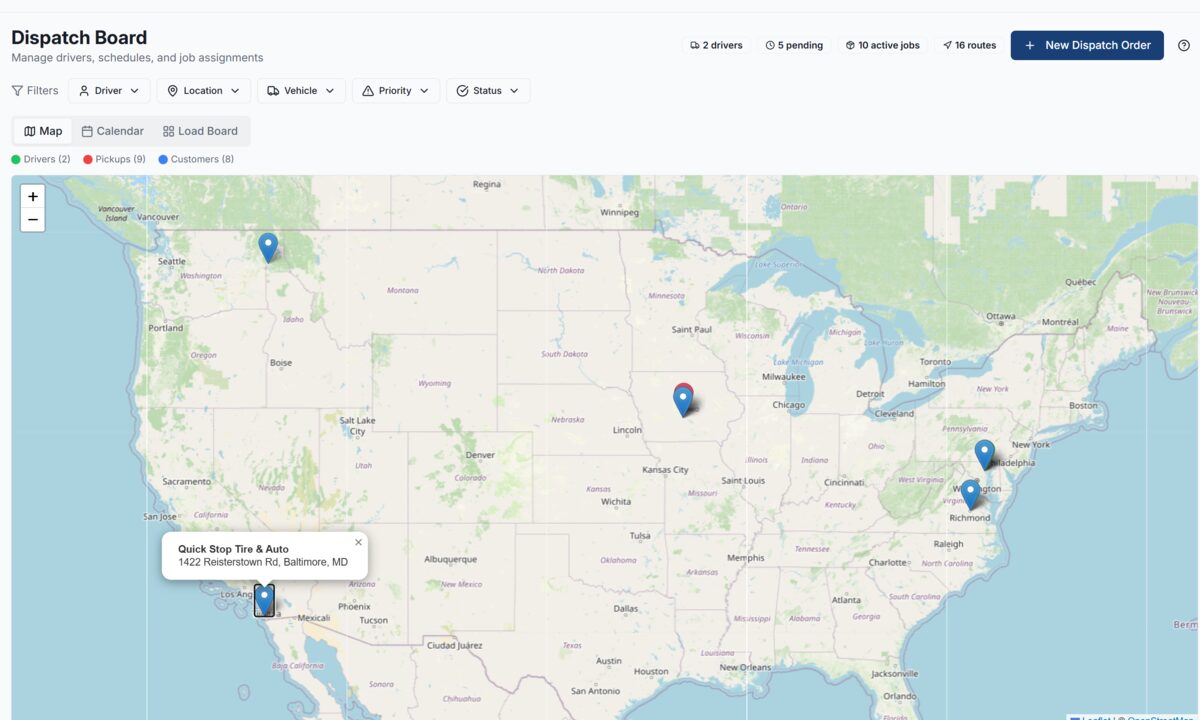Click the package icon for 10 active jobs
The height and width of the screenshot is (720, 1200).
pos(850,45)
